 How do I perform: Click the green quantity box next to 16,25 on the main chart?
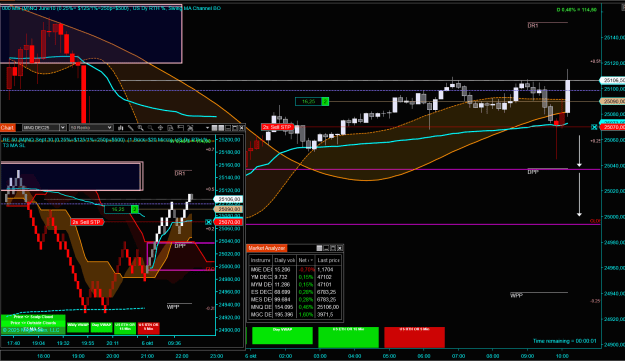tap(325, 102)
